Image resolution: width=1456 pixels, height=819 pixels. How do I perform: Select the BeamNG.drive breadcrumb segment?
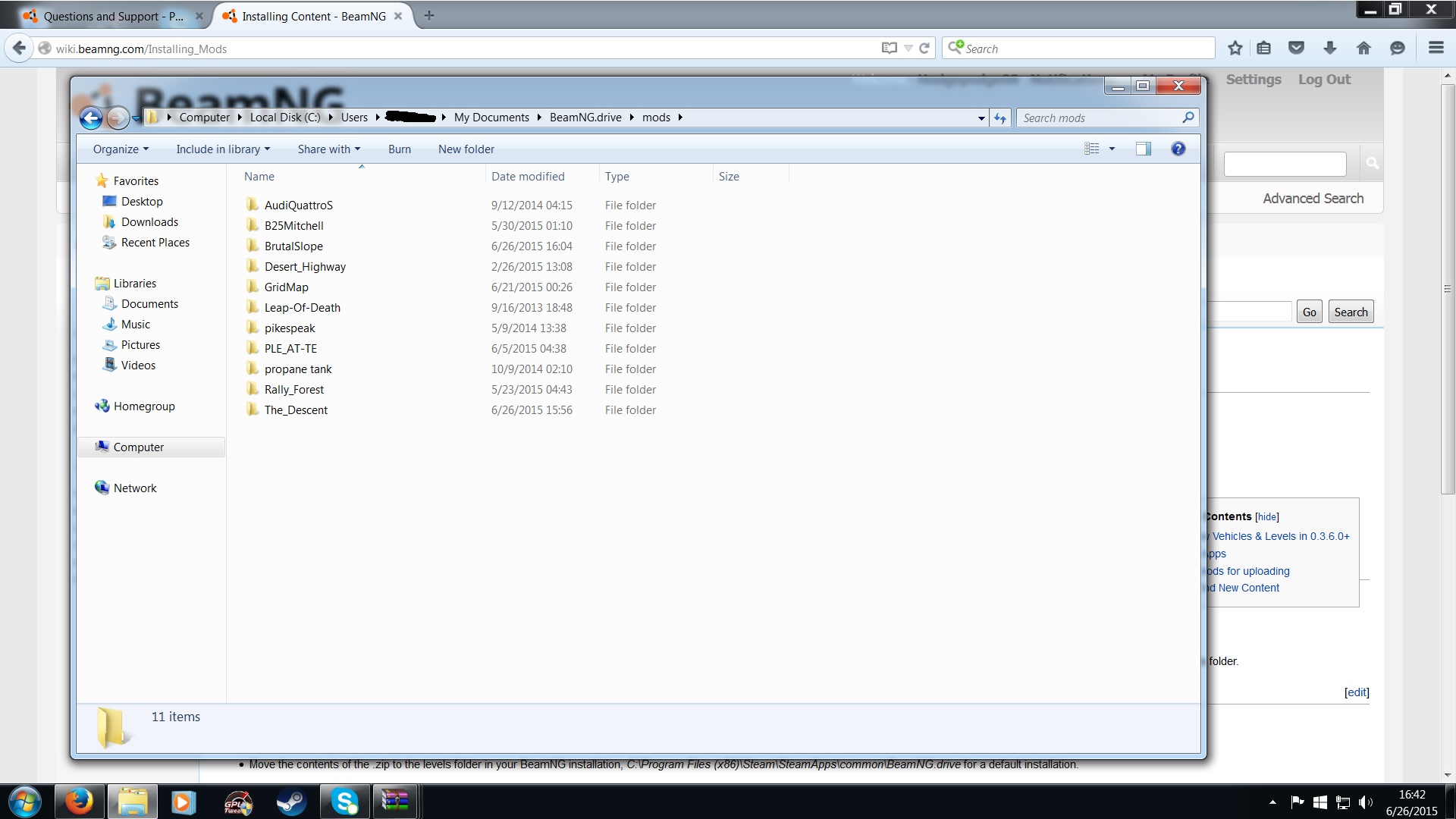click(585, 118)
